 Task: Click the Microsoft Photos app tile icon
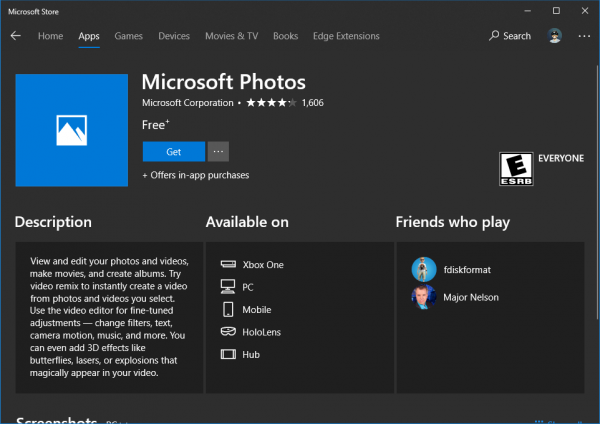pos(71,128)
